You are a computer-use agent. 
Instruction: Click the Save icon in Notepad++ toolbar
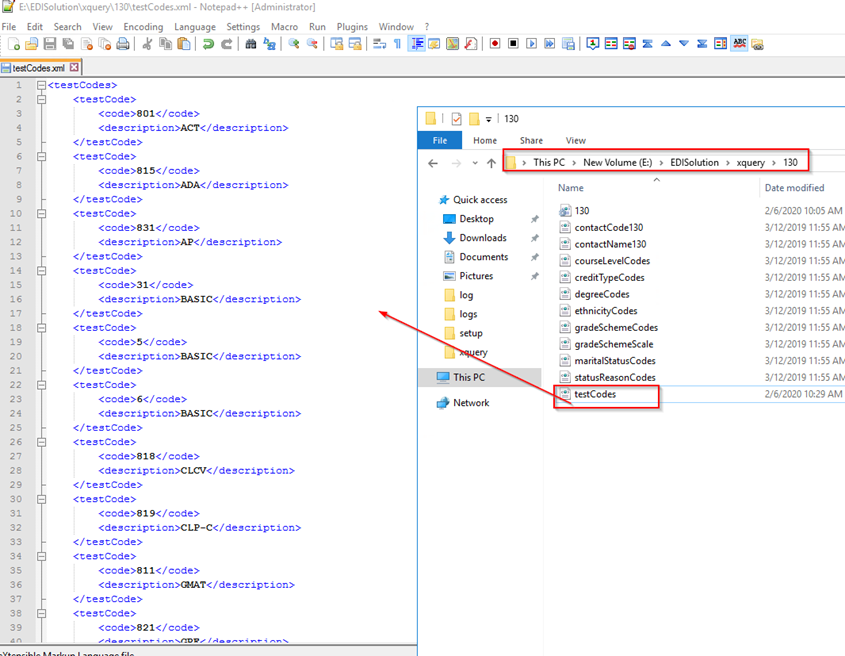point(50,44)
